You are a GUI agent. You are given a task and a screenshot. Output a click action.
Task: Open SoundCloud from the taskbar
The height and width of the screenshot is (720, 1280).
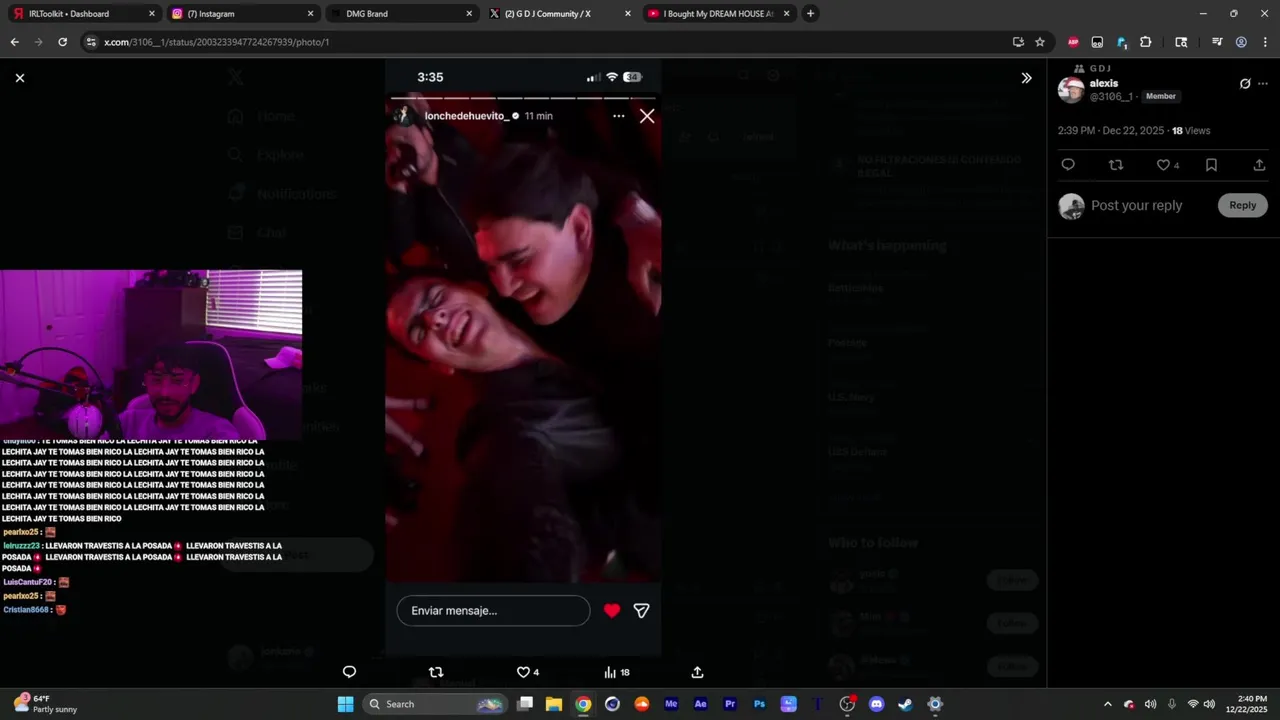(642, 704)
